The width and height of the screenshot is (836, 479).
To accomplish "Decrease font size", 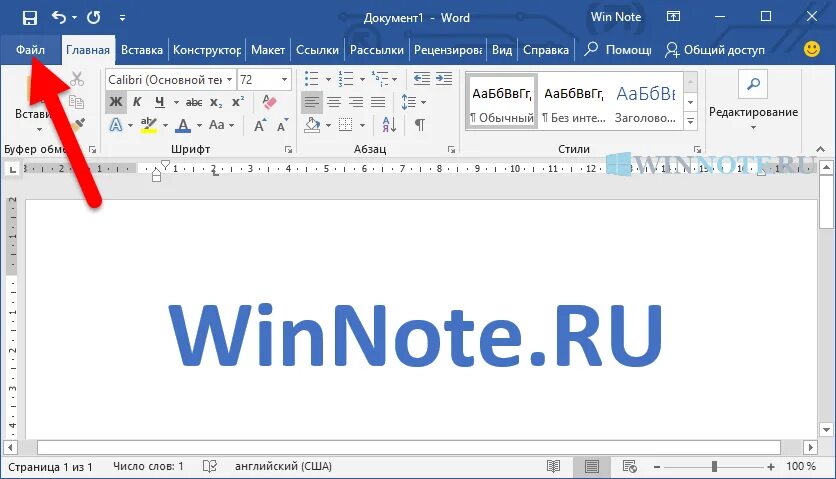I will click(283, 125).
